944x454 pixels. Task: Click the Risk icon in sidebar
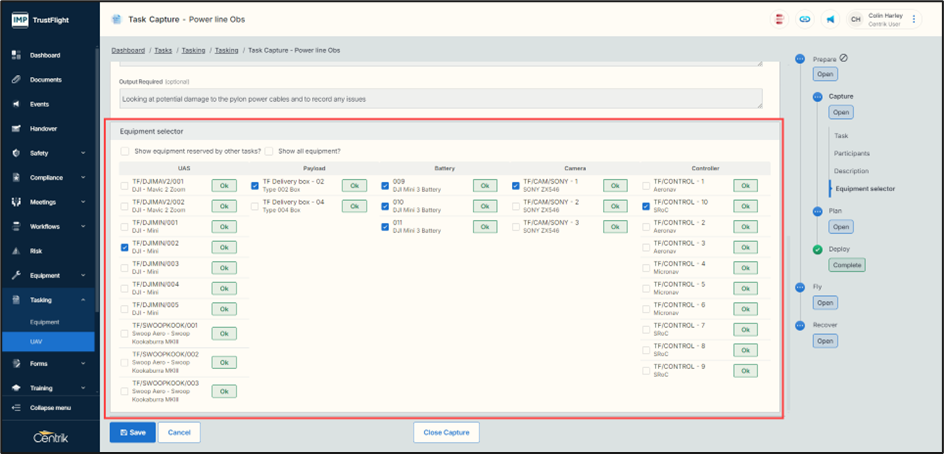[x=17, y=251]
